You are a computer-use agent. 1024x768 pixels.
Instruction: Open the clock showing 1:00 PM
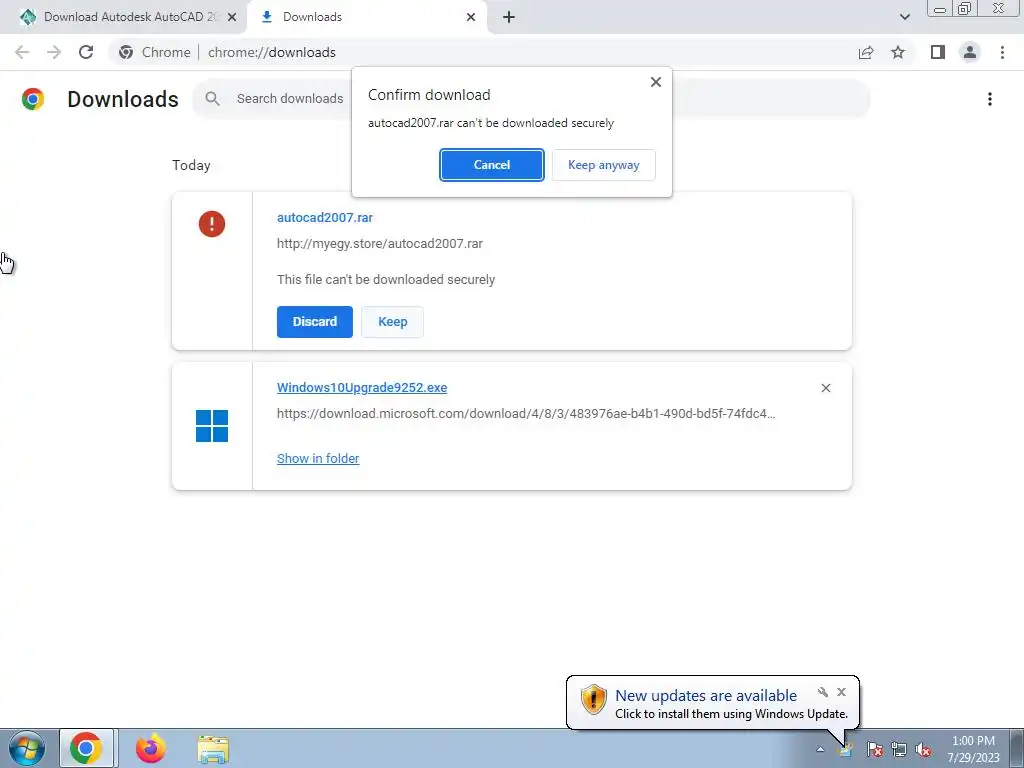(973, 748)
